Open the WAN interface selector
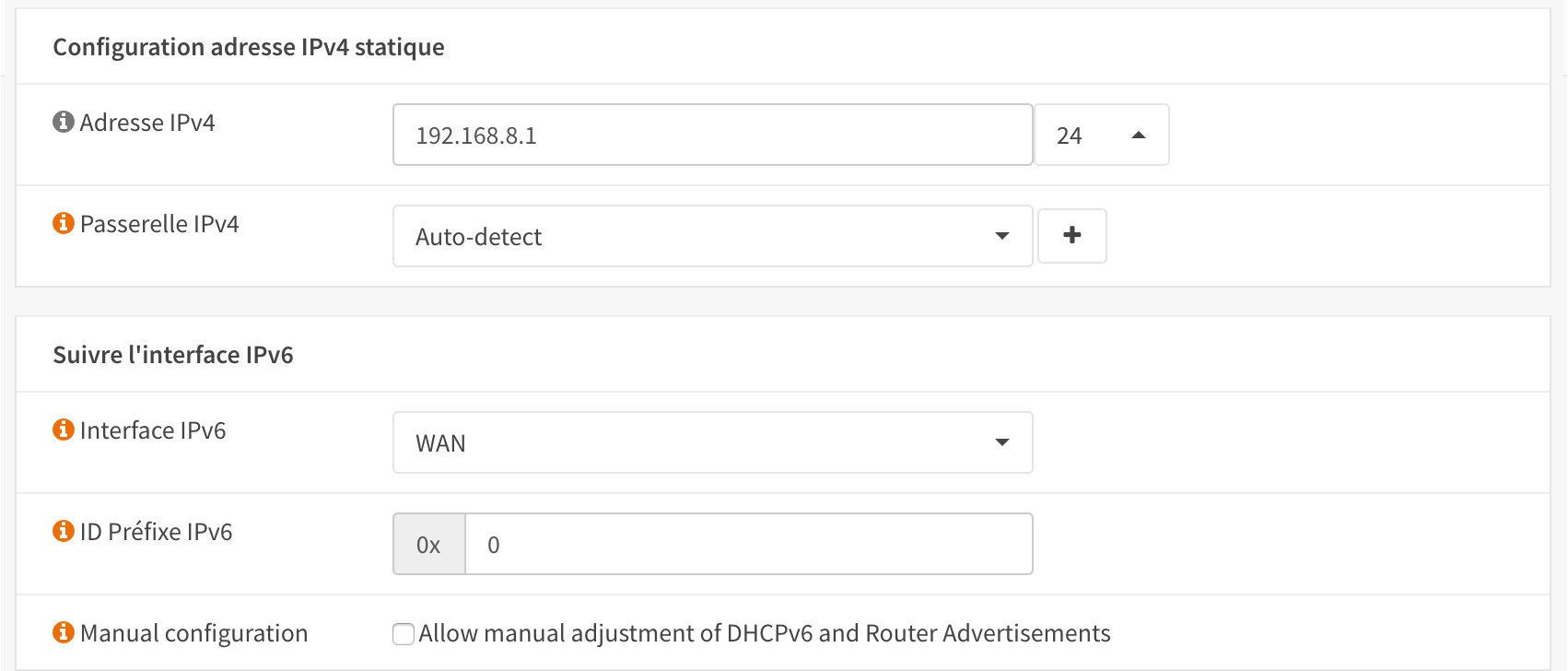Image resolution: width=1568 pixels, height=671 pixels. pyautogui.click(x=712, y=443)
